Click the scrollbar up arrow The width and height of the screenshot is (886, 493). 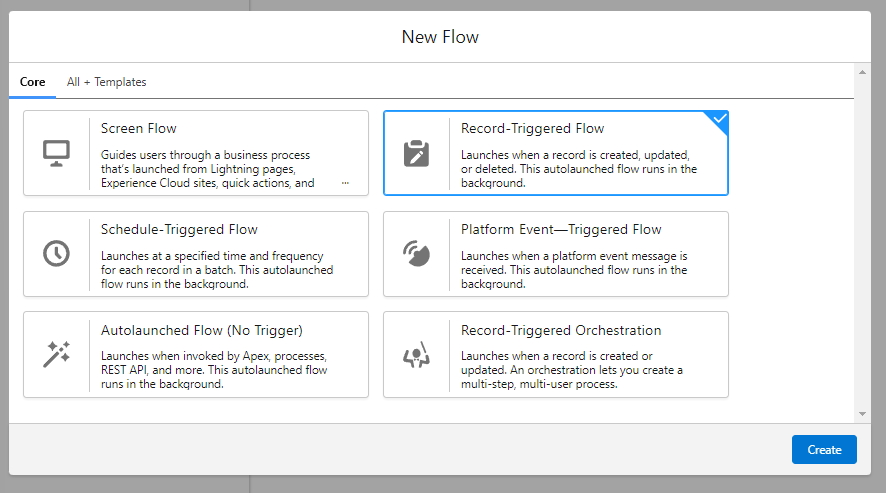[x=862, y=72]
